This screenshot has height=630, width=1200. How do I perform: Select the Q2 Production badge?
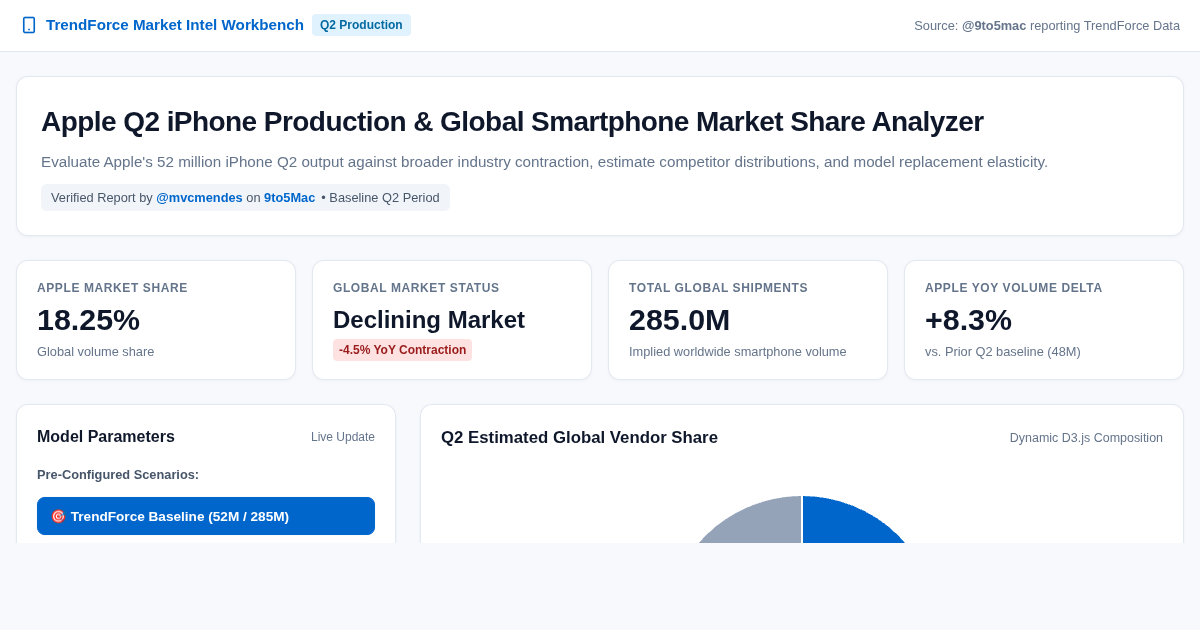coord(361,25)
